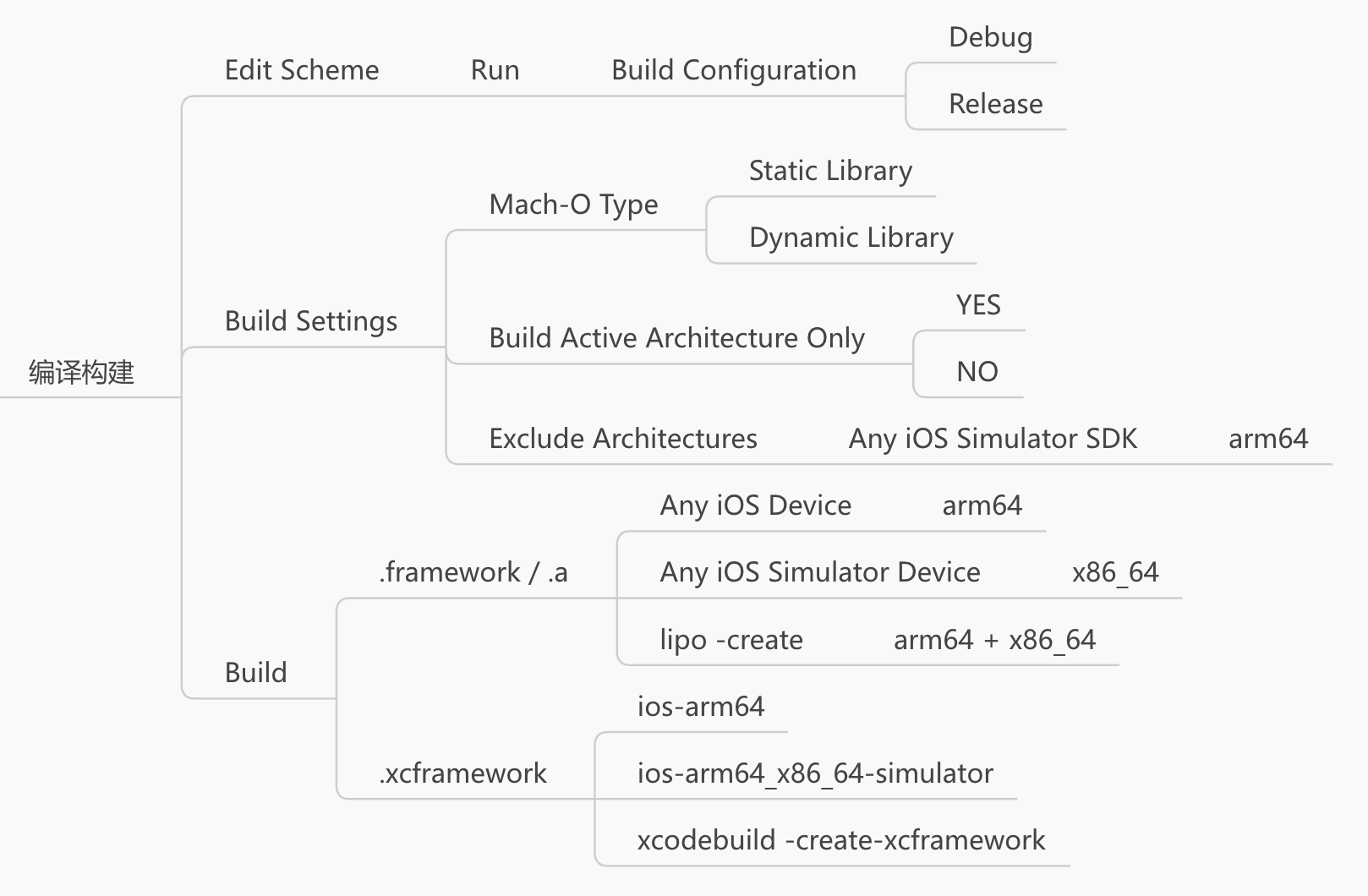Select the lipo -create node
The height and width of the screenshot is (896, 1368).
point(731,640)
